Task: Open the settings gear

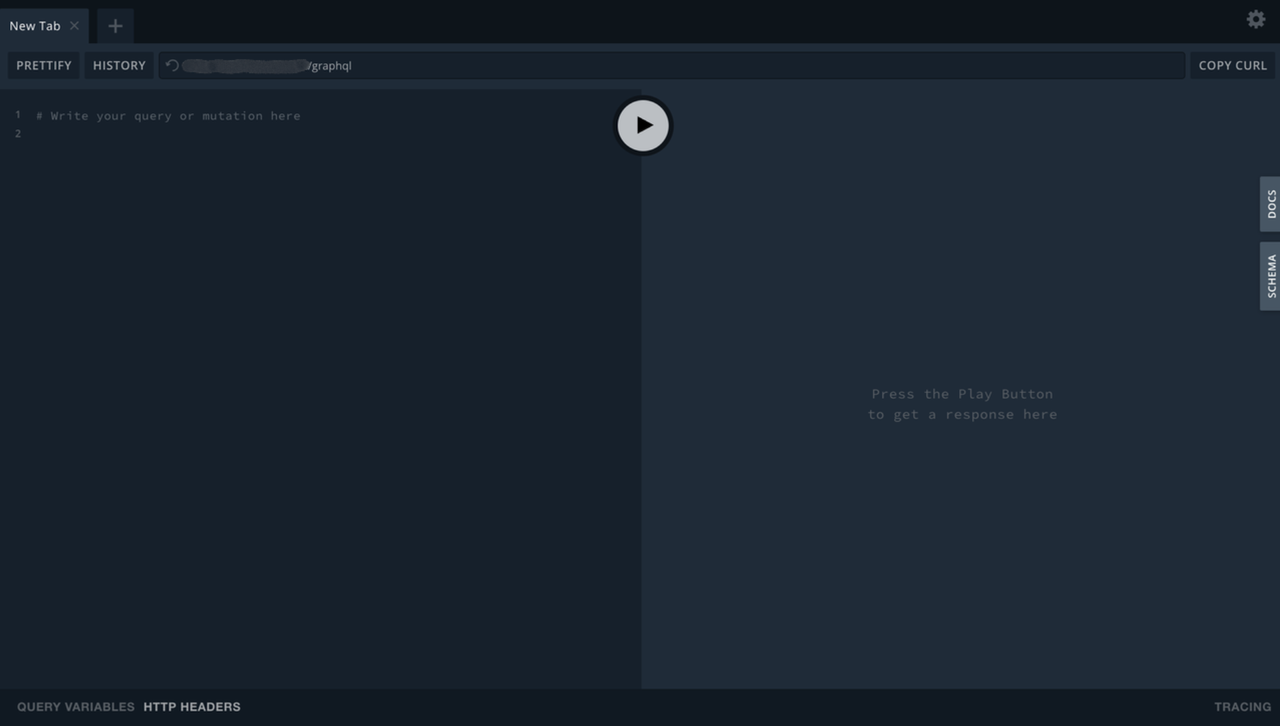Action: click(x=1256, y=18)
